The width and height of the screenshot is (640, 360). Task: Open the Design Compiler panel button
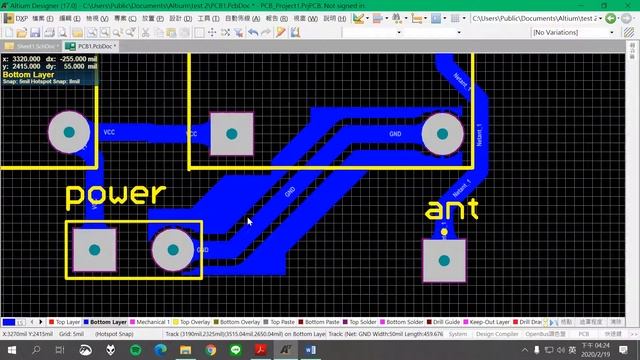497,334
